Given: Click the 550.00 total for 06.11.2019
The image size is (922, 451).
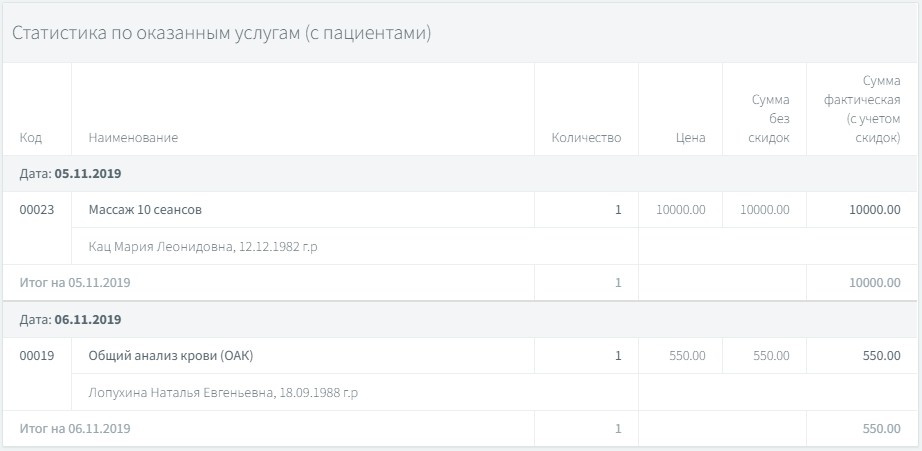Looking at the screenshot, I should pyautogui.click(x=881, y=429).
